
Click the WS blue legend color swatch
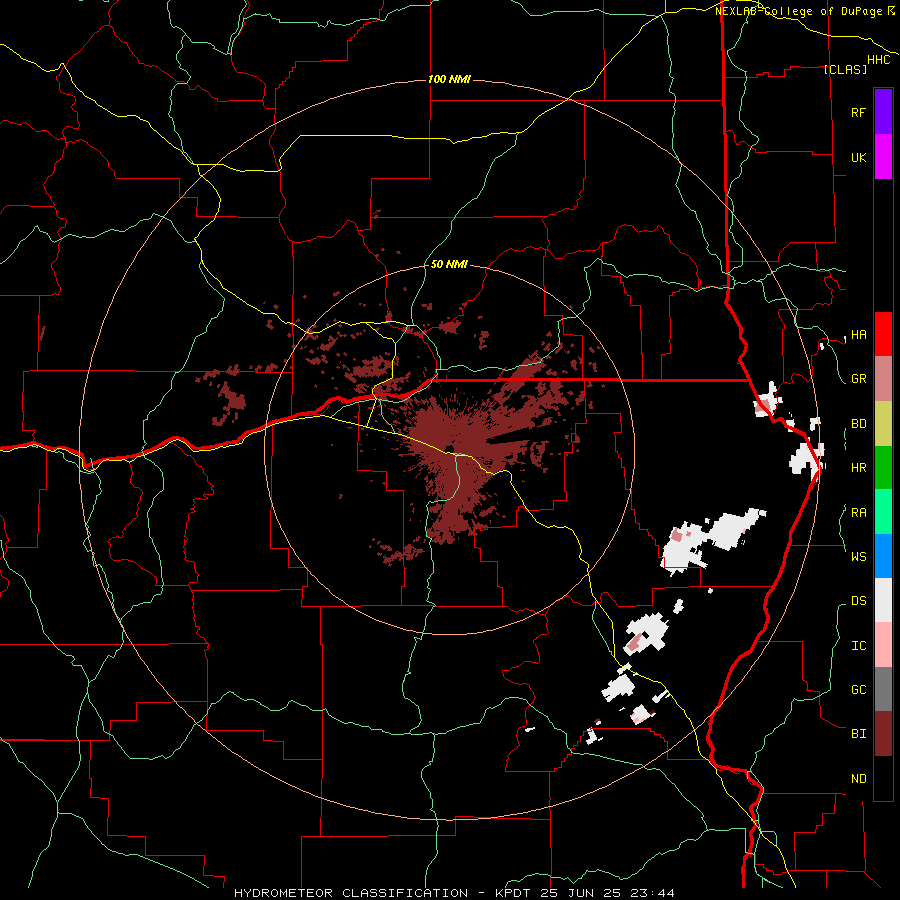pyautogui.click(x=883, y=556)
